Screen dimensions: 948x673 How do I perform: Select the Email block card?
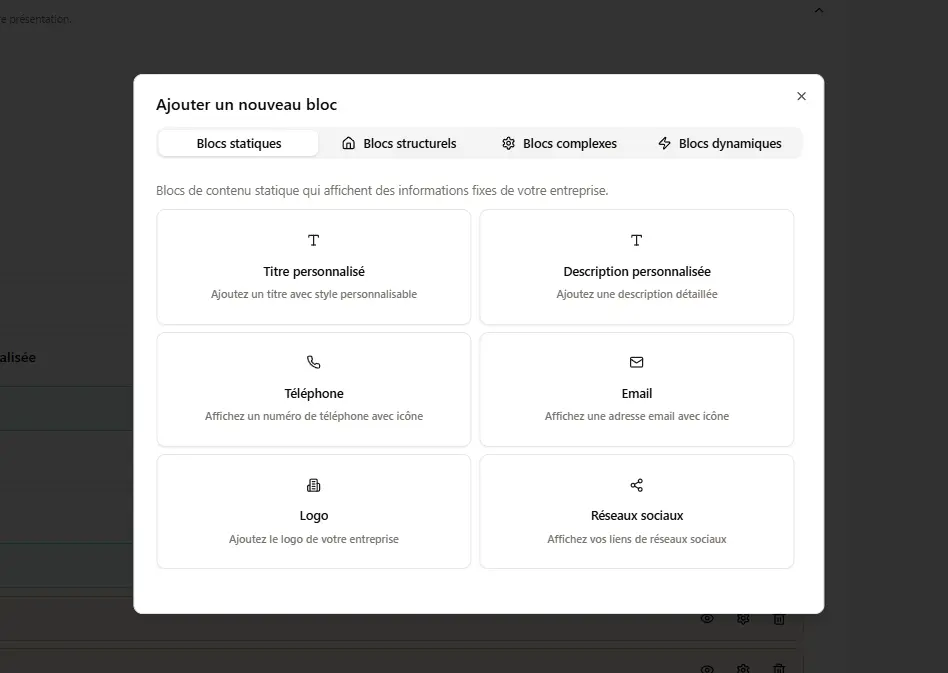(637, 389)
